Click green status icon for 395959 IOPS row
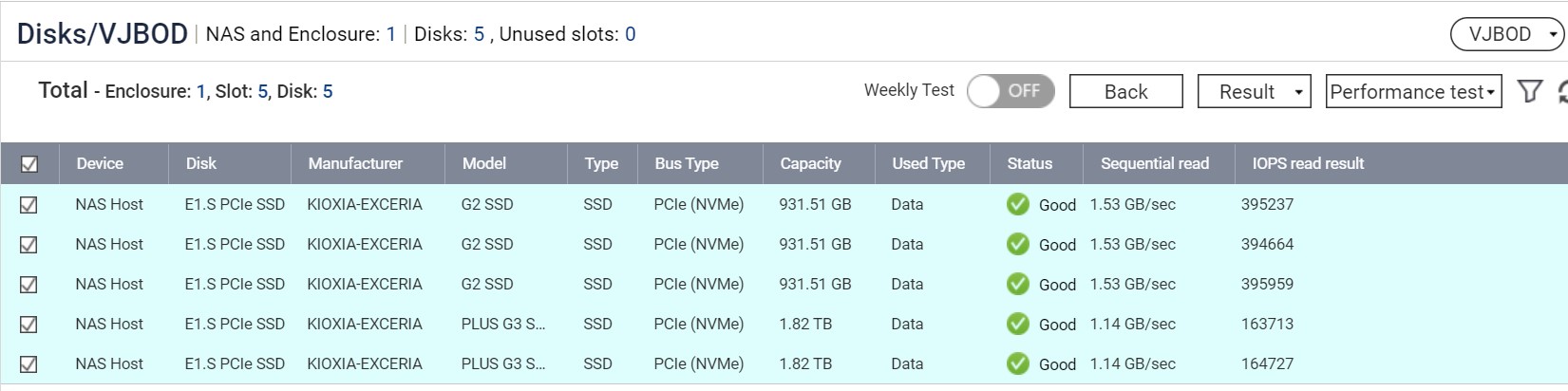Screen dimensions: 1568x391 point(1018,284)
